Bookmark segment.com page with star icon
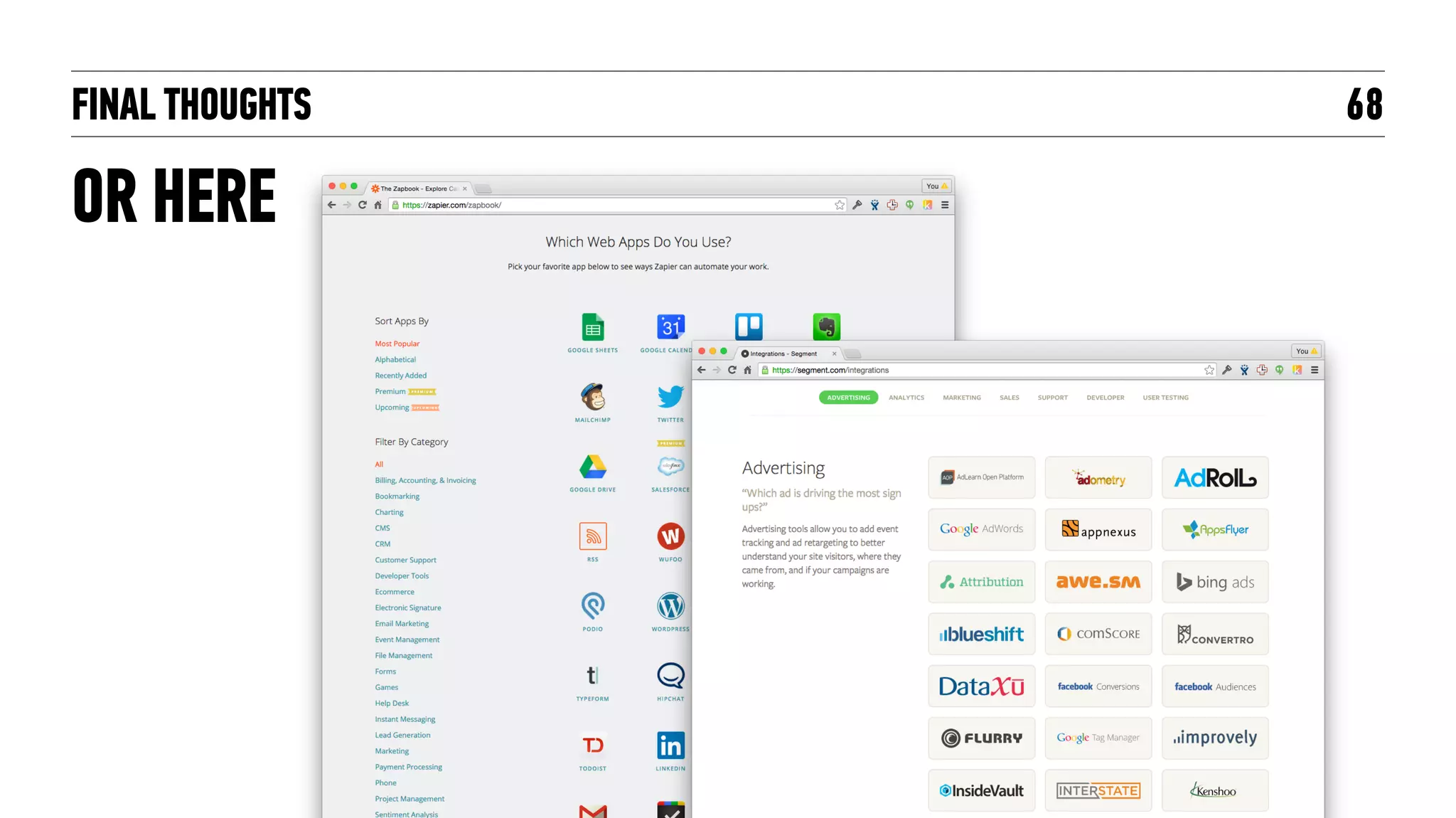1456x818 pixels. point(1209,370)
